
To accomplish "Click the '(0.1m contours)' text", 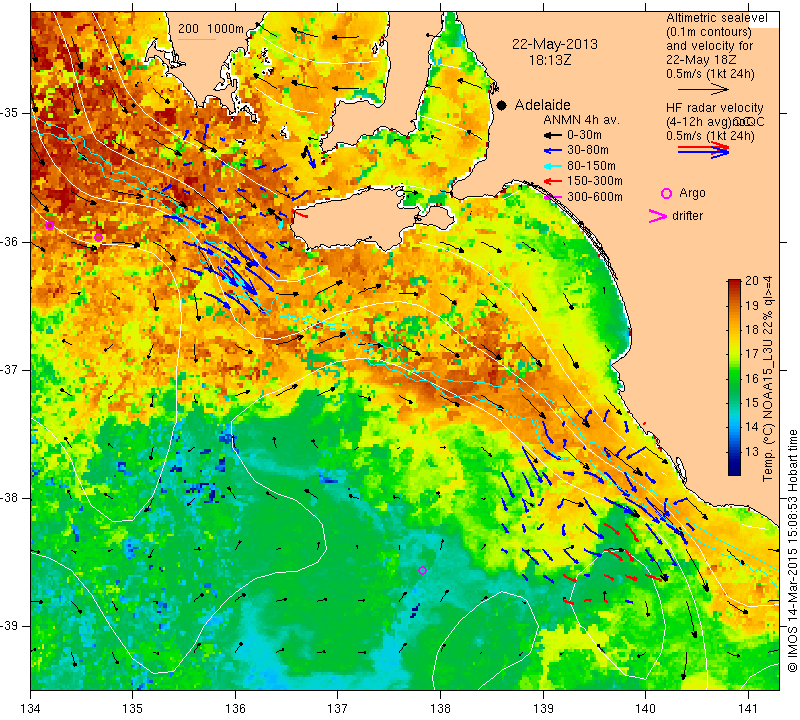I will pos(709,32).
